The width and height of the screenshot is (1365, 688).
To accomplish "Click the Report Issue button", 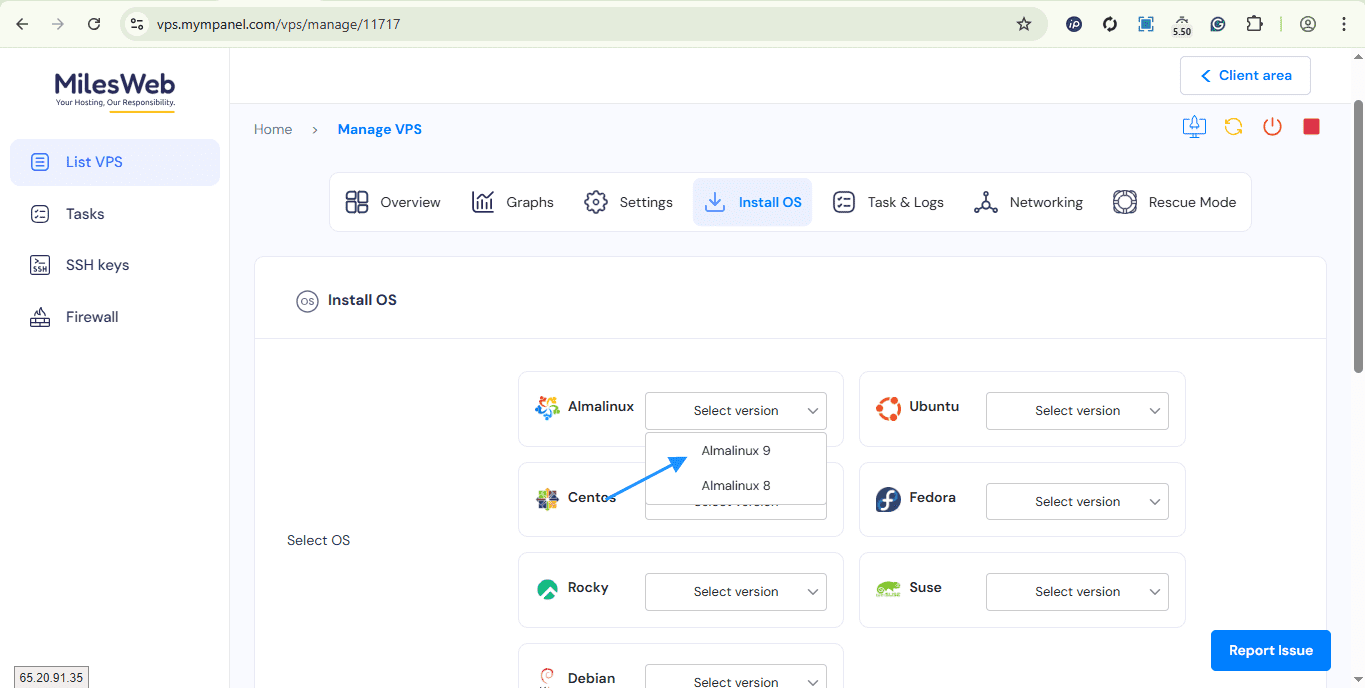I will (x=1270, y=651).
